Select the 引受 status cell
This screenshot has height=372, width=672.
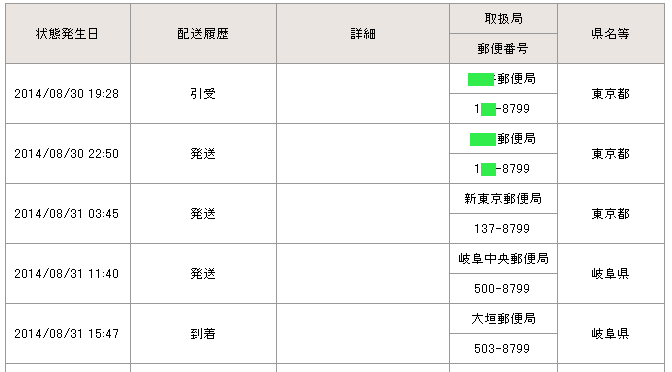[x=203, y=93]
